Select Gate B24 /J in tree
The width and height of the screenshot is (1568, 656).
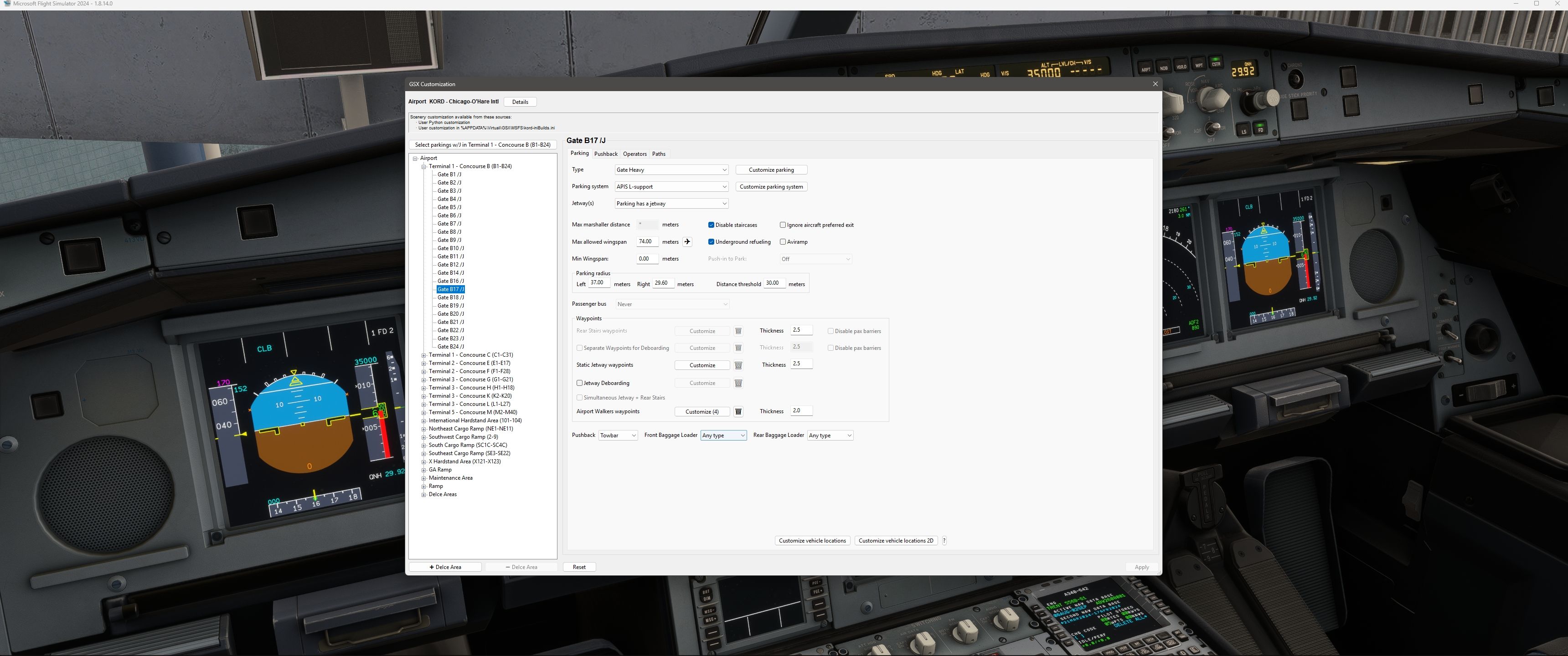tap(450, 347)
